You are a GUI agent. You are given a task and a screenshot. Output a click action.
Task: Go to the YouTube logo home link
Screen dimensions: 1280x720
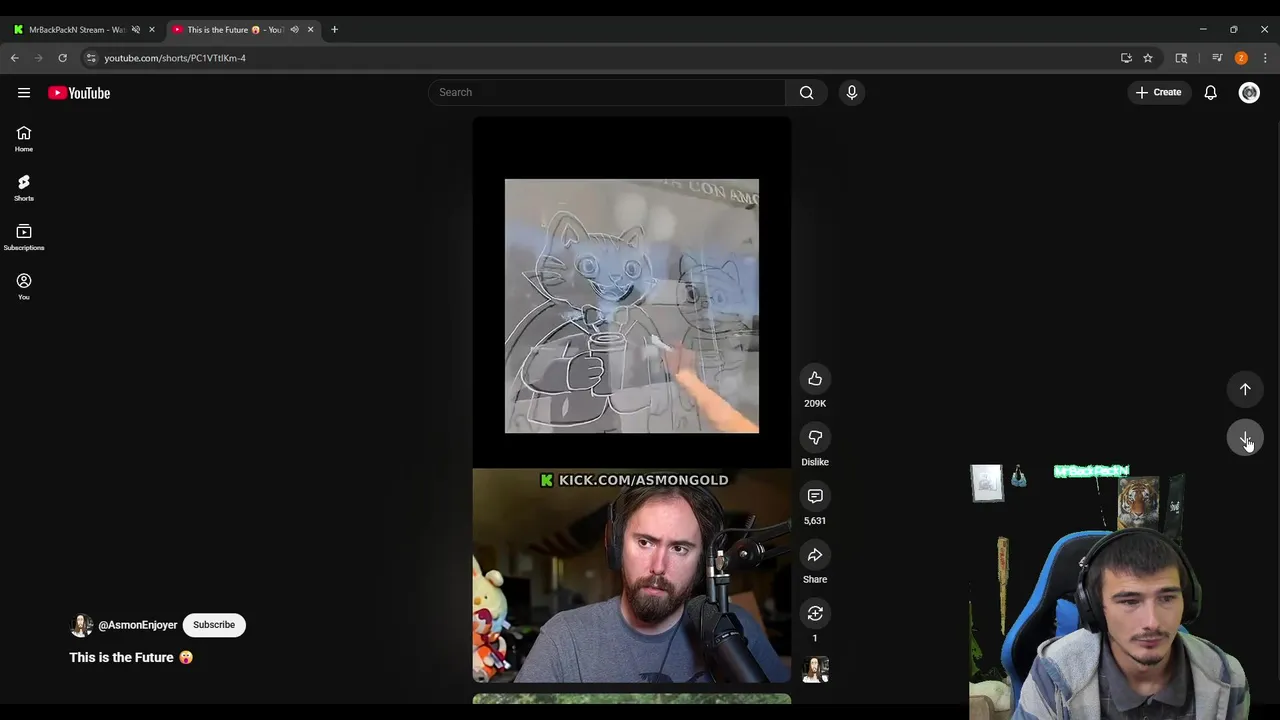(x=79, y=93)
